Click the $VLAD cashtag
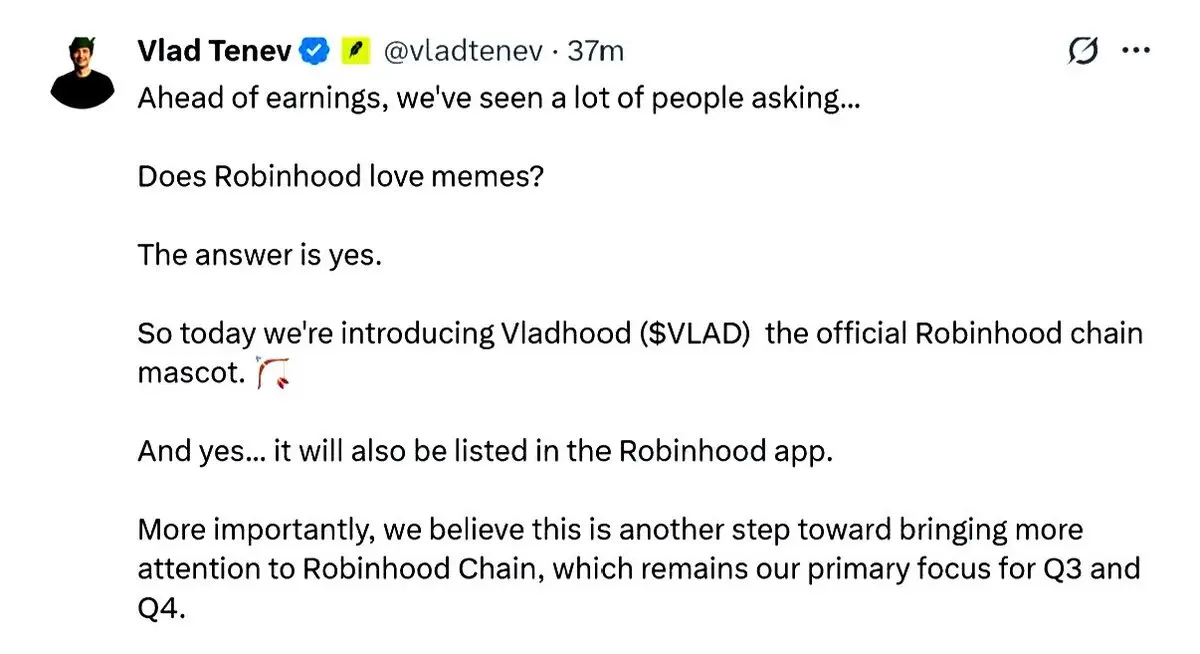Viewport: 1200px width, 654px height. pos(695,333)
